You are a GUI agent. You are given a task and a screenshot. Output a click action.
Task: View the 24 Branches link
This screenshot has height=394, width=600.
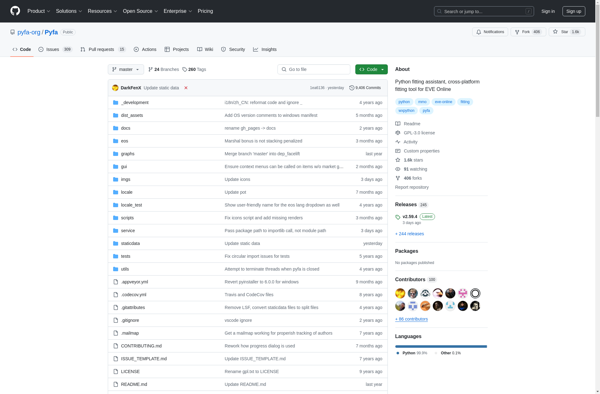coord(163,70)
